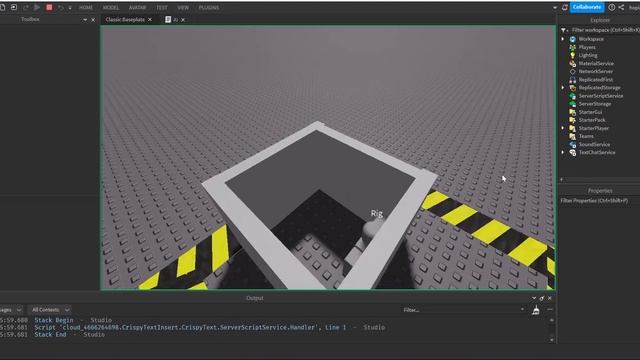Clear the Output with the broom icon
640x360 pixels.
point(536,311)
